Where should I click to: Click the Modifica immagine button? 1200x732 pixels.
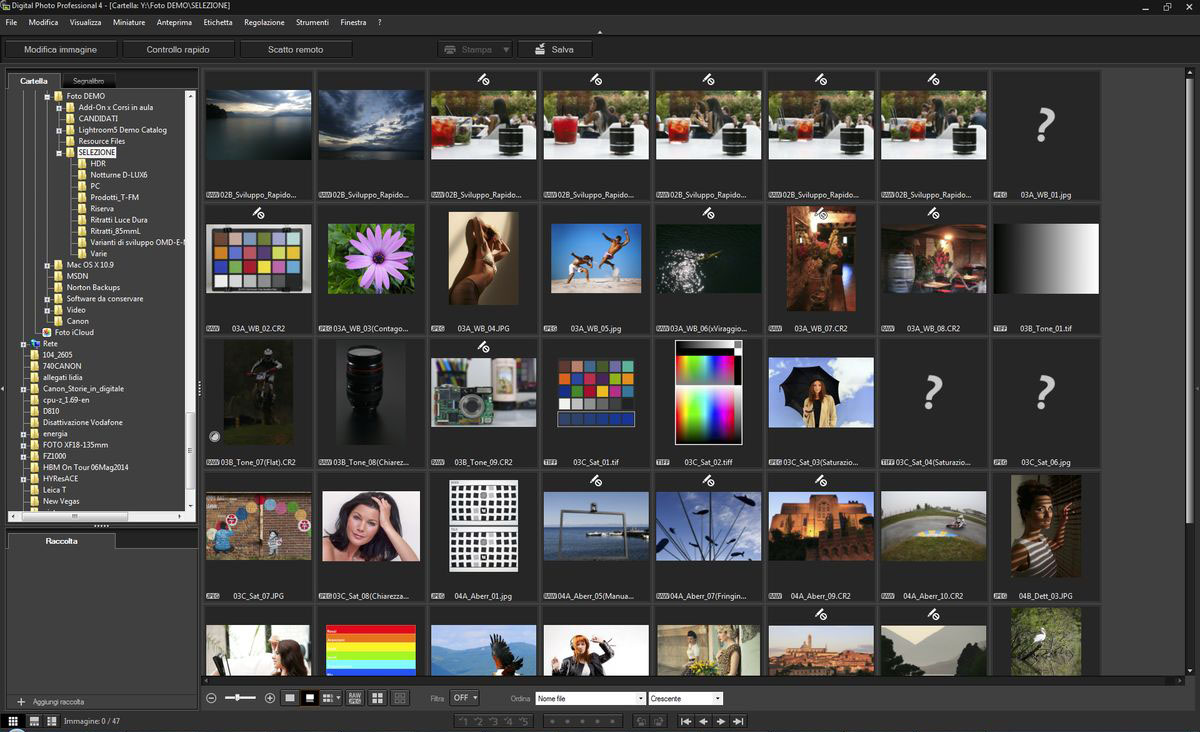(x=61, y=49)
